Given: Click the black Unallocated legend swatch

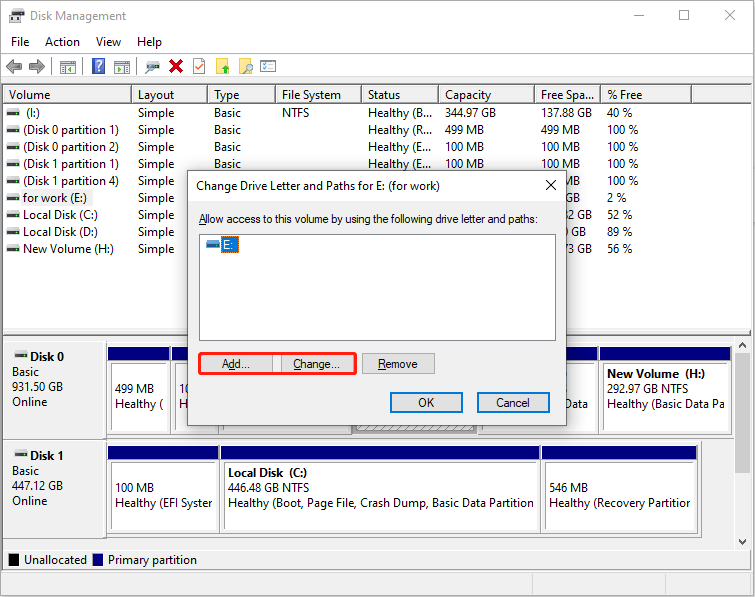Looking at the screenshot, I should (14, 559).
